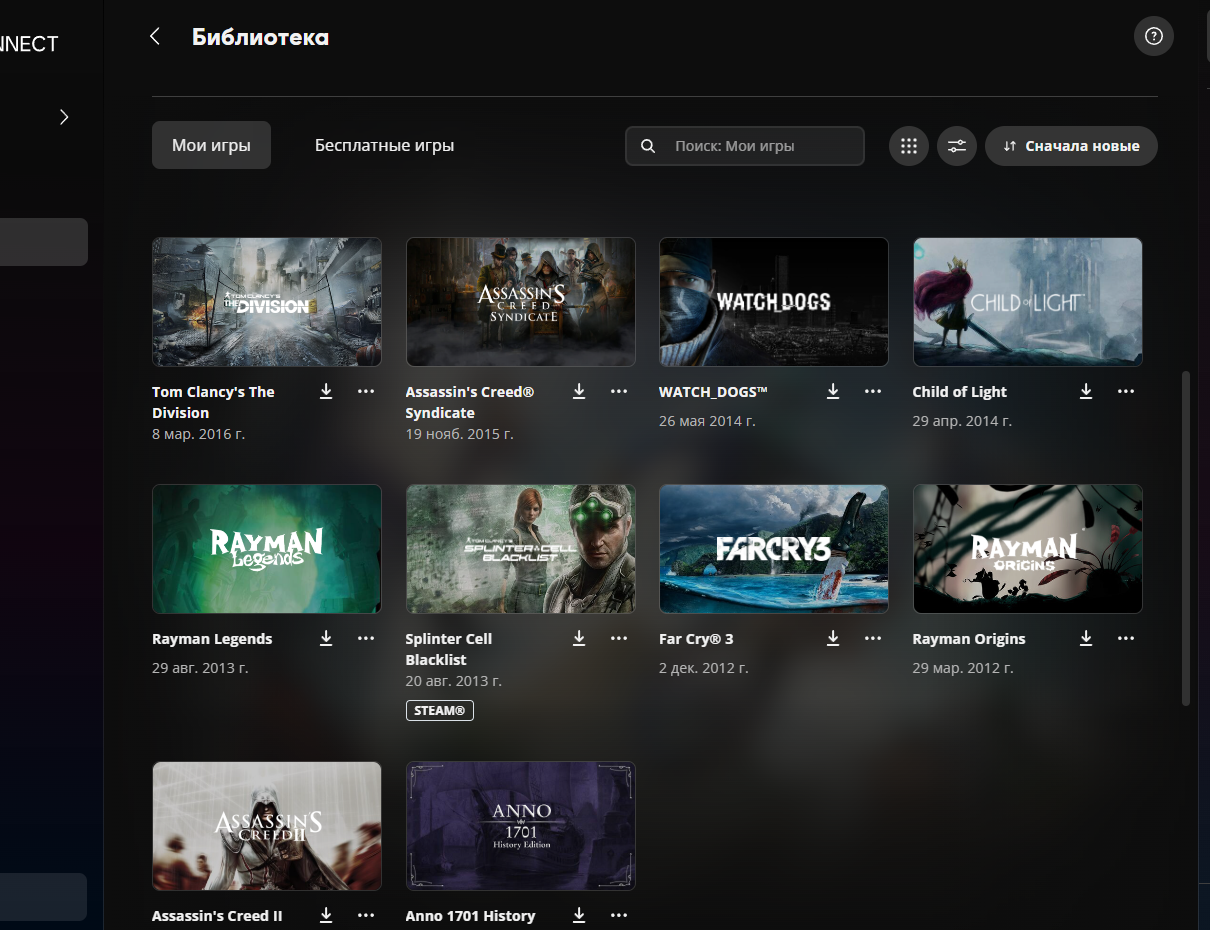Click the date 29 авг. 2013 г.
The height and width of the screenshot is (930, 1210).
pos(200,668)
